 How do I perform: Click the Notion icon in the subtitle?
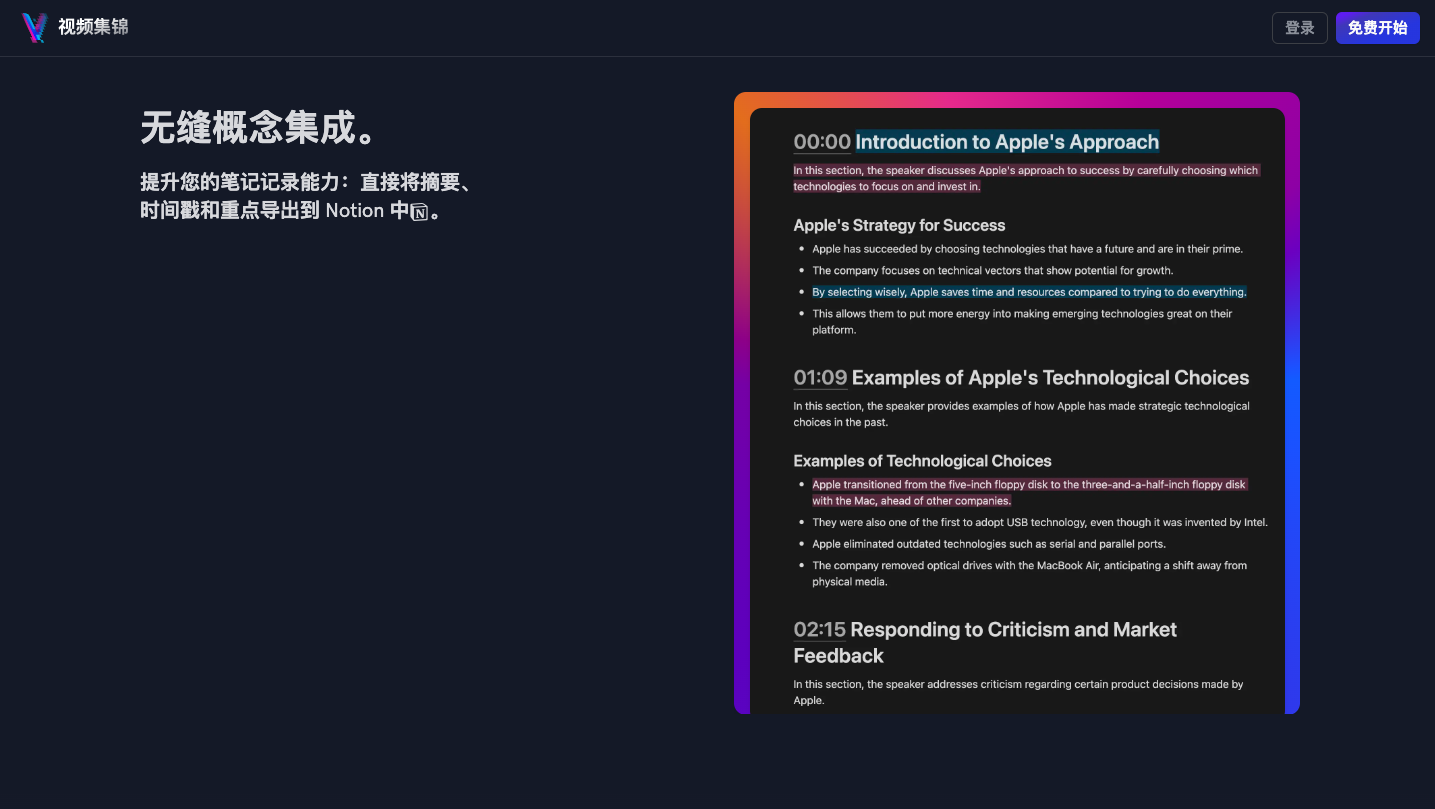click(x=420, y=212)
